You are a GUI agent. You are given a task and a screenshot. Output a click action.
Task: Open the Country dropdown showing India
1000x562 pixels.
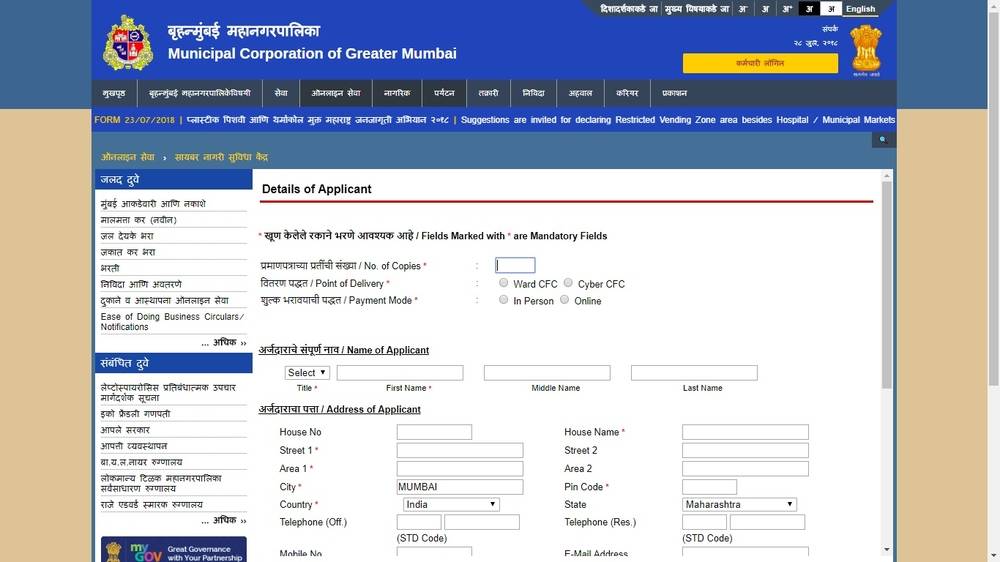[x=451, y=505]
